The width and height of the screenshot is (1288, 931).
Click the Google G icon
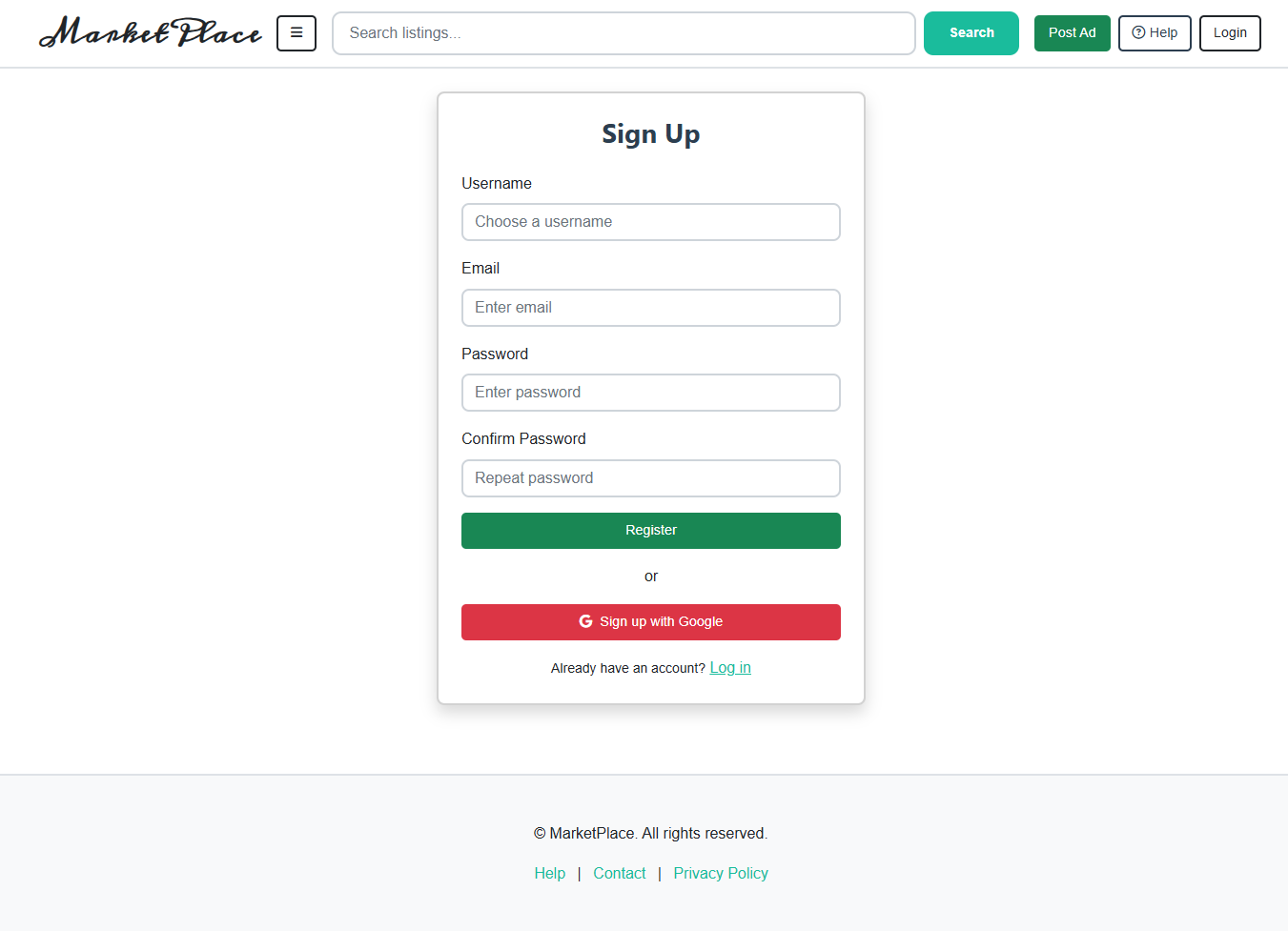585,621
